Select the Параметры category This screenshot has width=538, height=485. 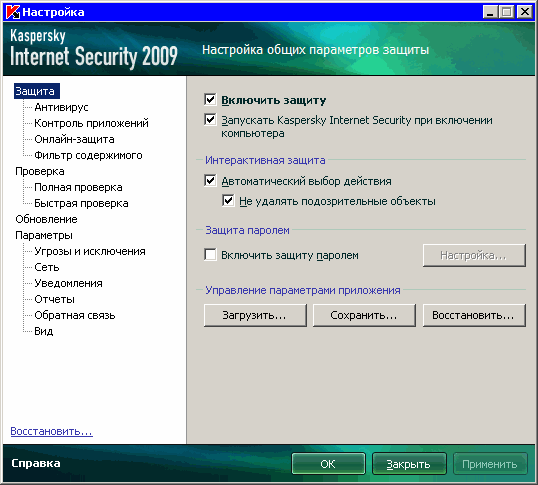[44, 235]
